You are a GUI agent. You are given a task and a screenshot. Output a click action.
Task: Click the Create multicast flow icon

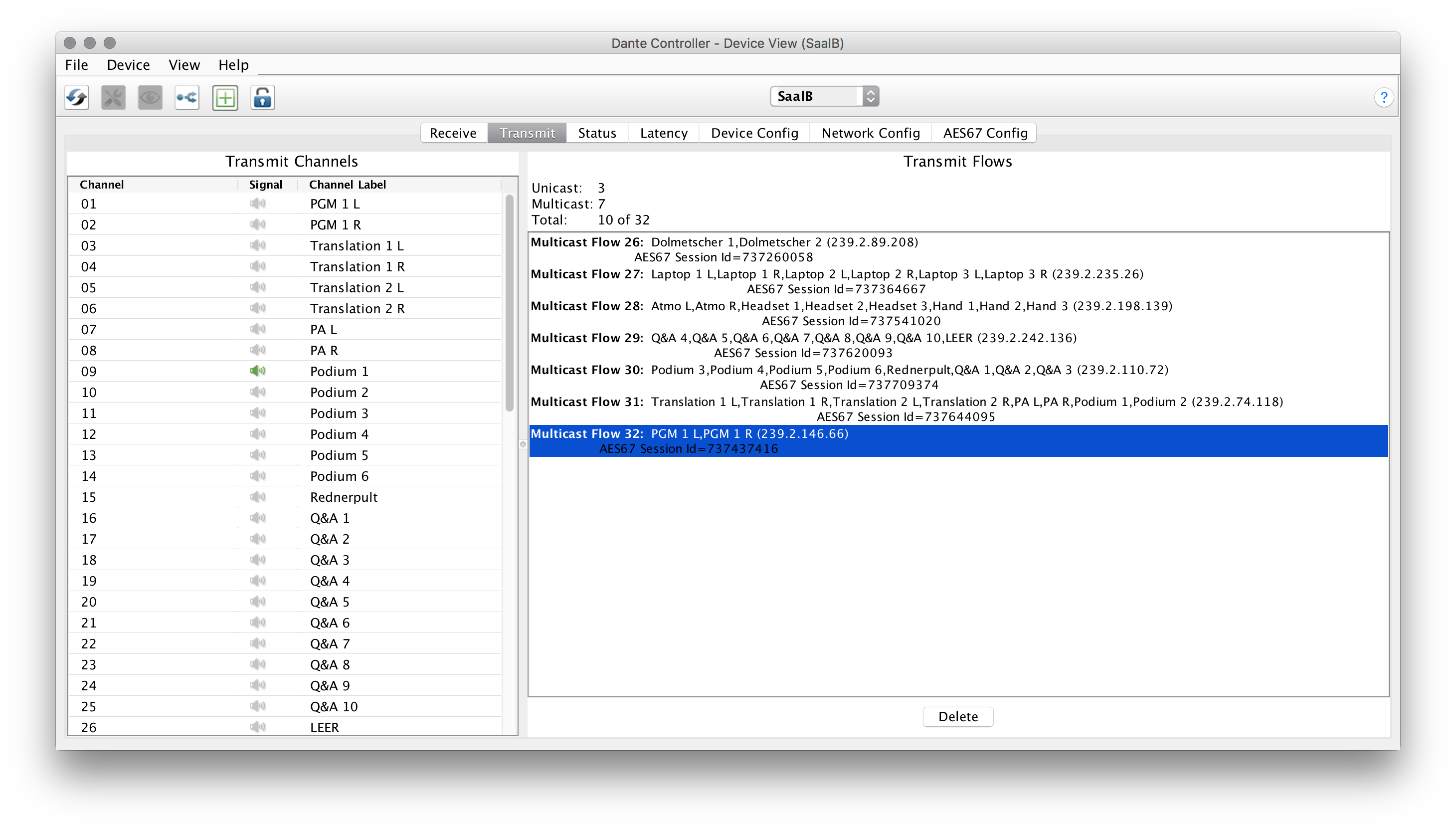(x=187, y=97)
